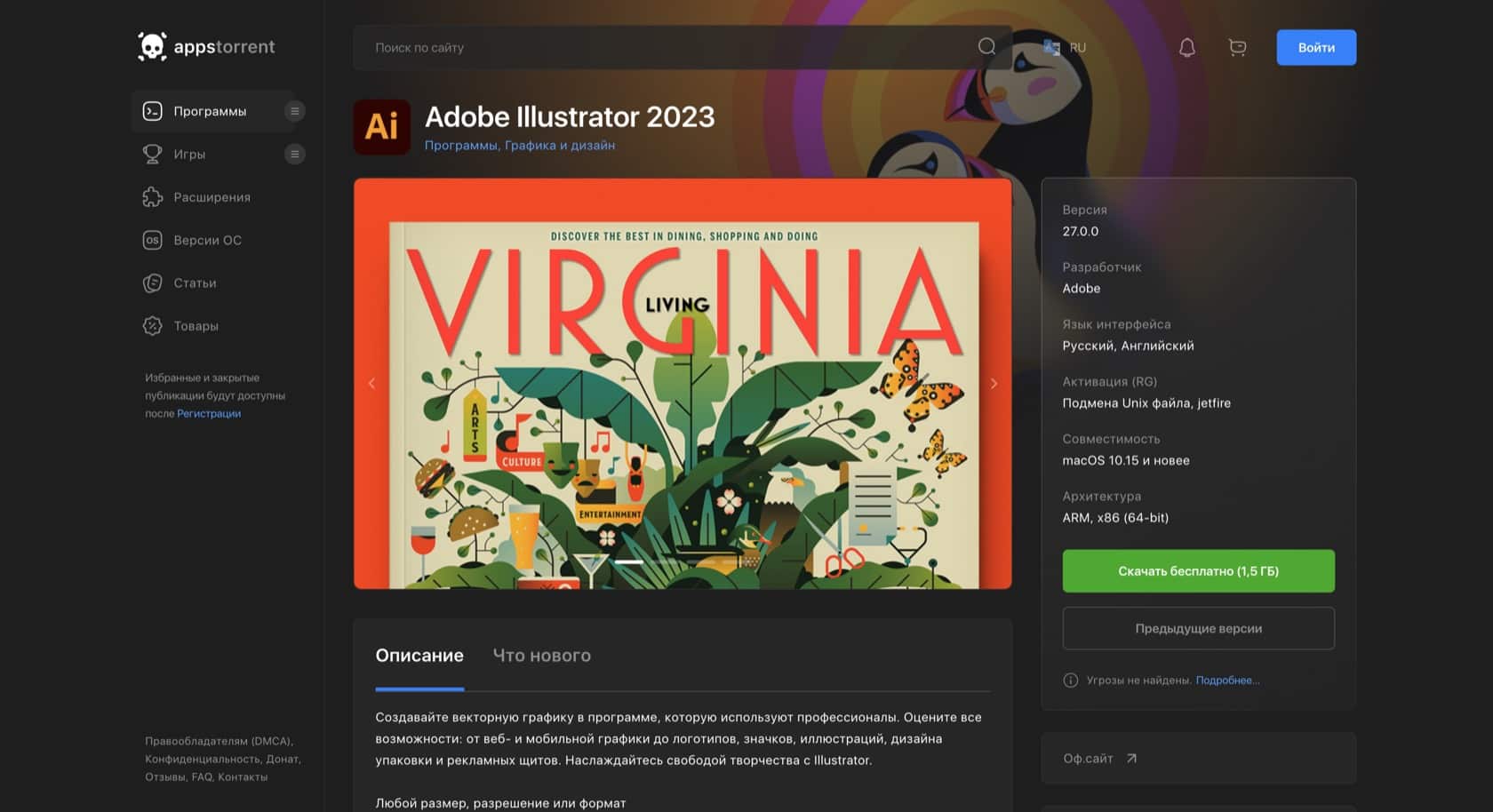Click the text Угрозы не найдены

(x=1138, y=680)
